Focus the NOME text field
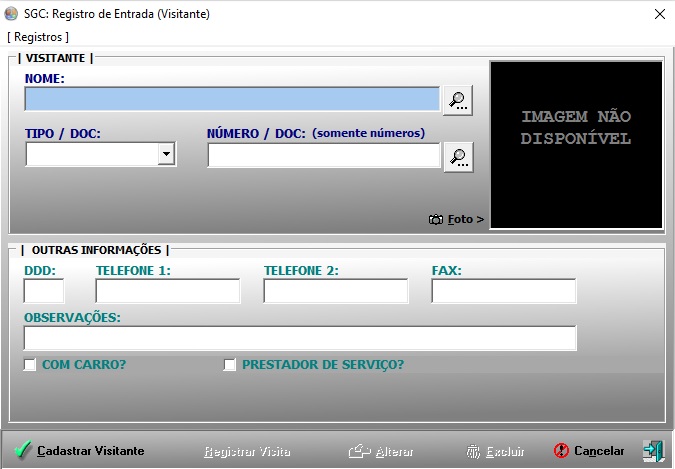 [232, 99]
